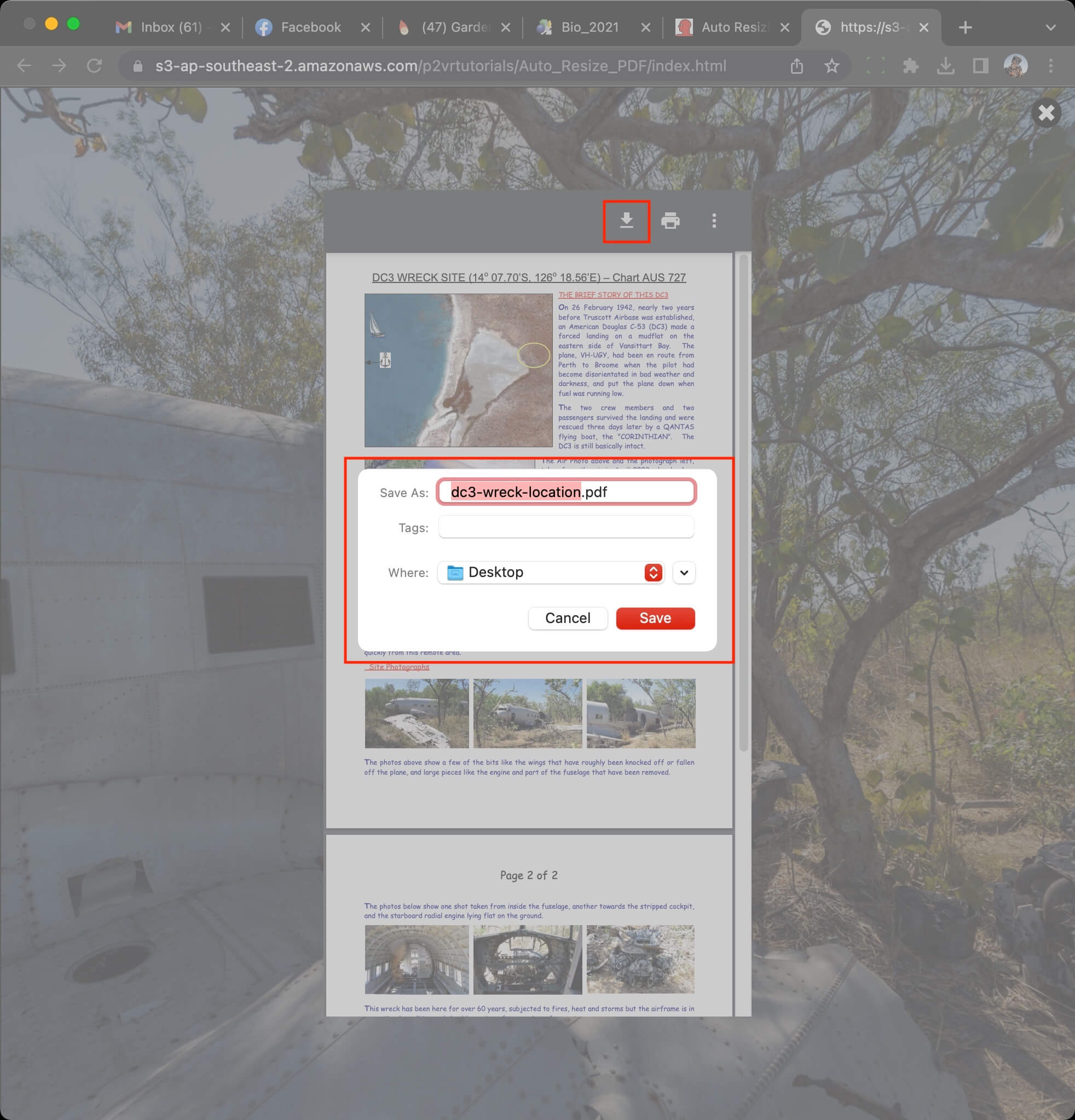Click the red Save button
This screenshot has height=1120, width=1075.
point(655,618)
